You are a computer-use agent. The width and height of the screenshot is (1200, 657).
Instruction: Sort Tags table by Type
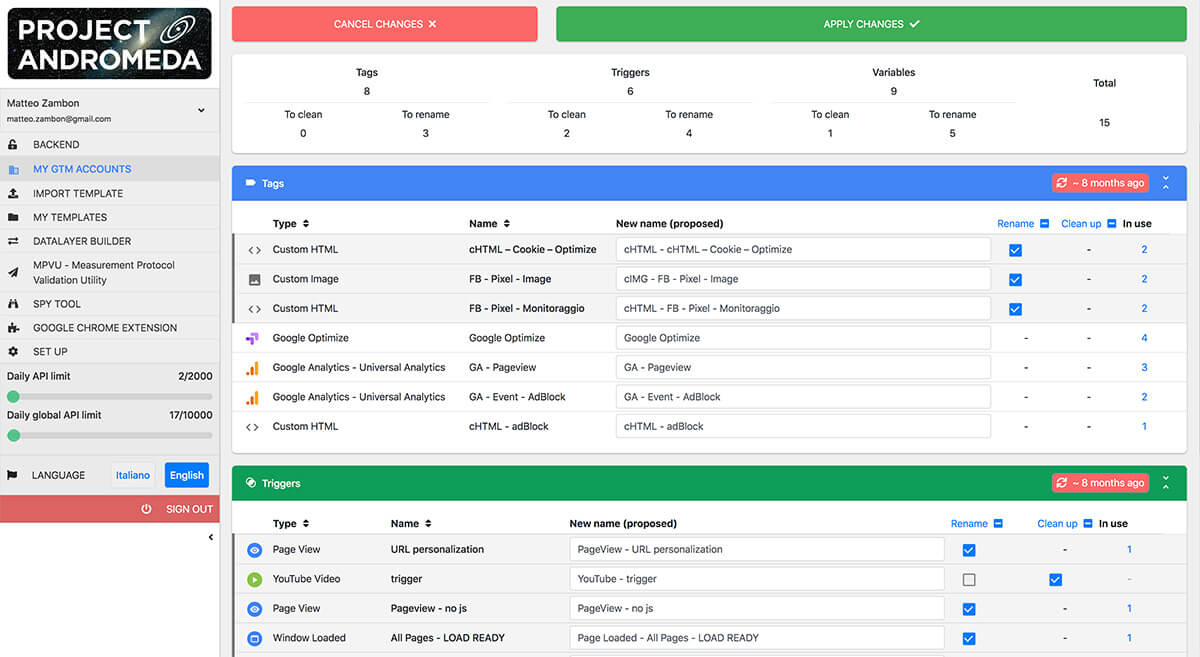(x=306, y=224)
